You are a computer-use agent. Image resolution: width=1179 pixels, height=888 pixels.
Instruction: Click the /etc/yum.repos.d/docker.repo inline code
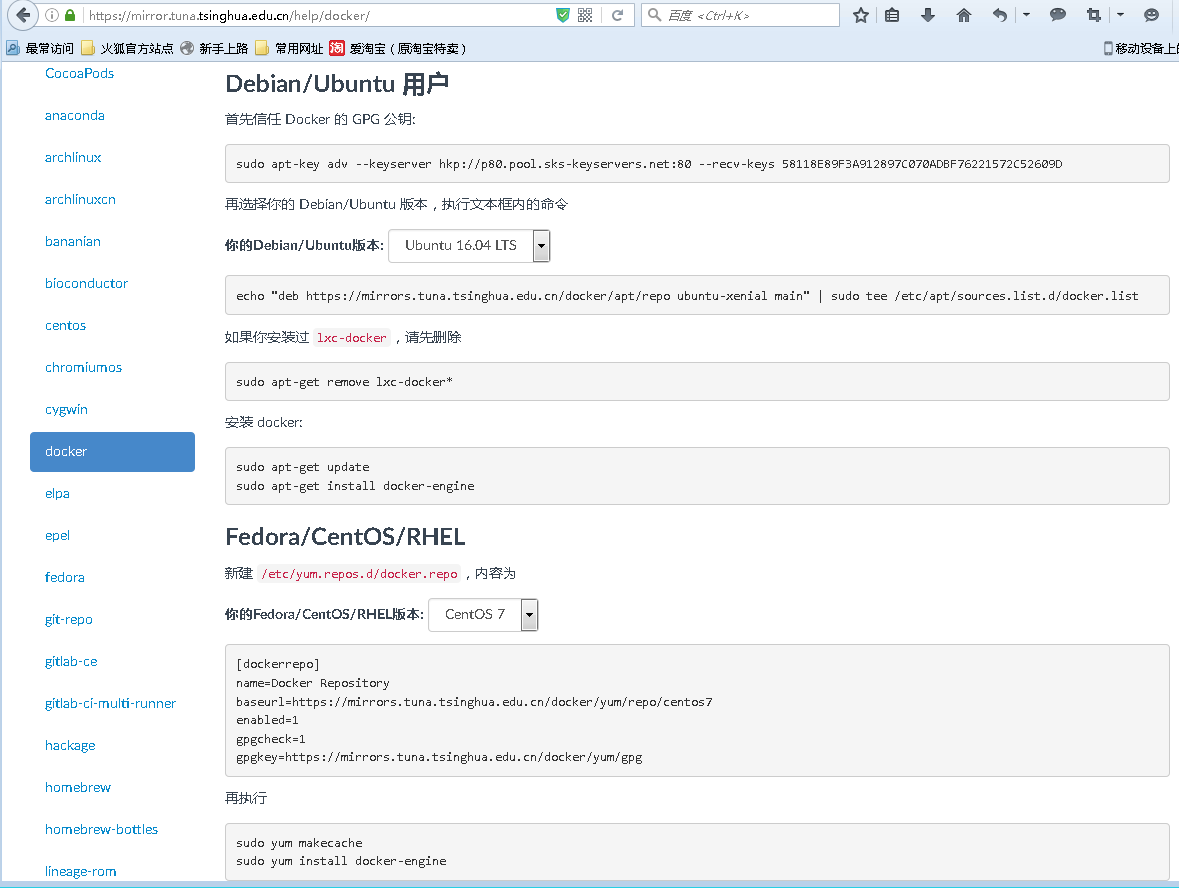point(359,574)
